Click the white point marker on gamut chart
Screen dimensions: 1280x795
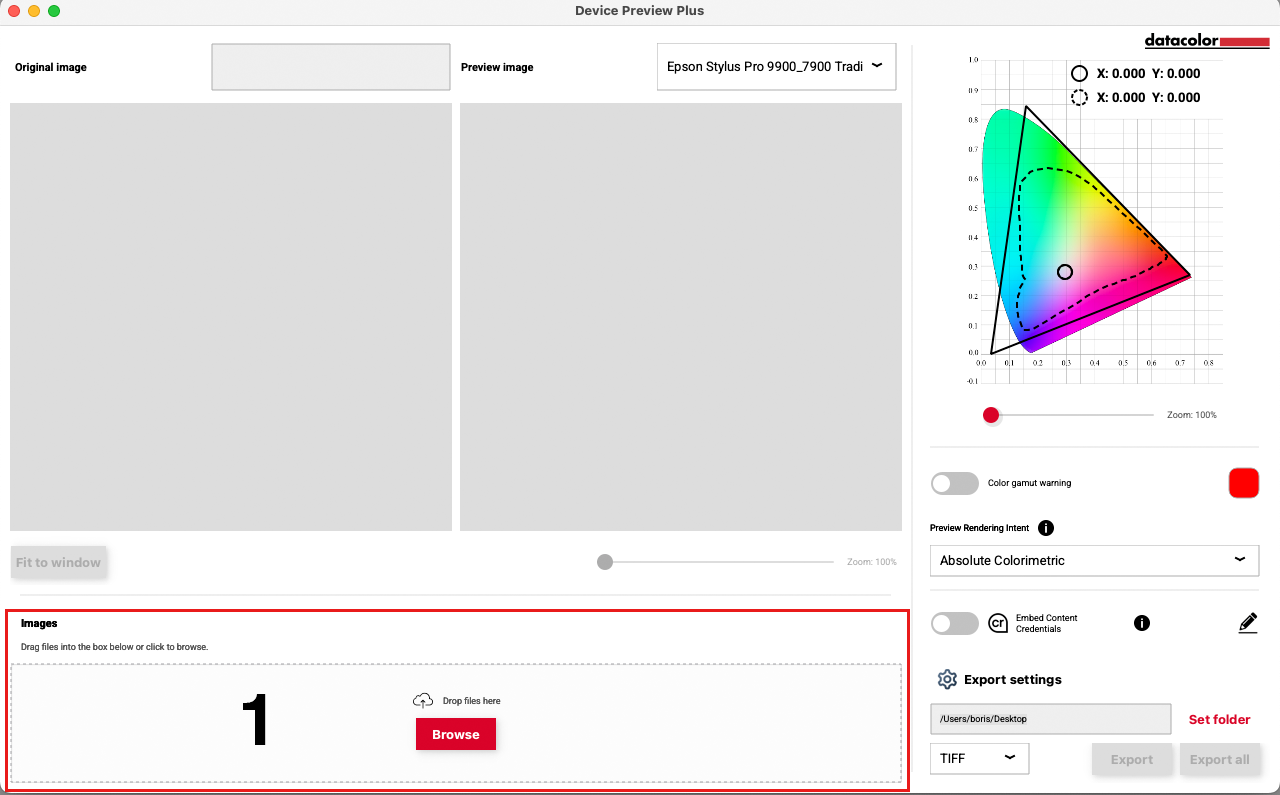(1065, 272)
